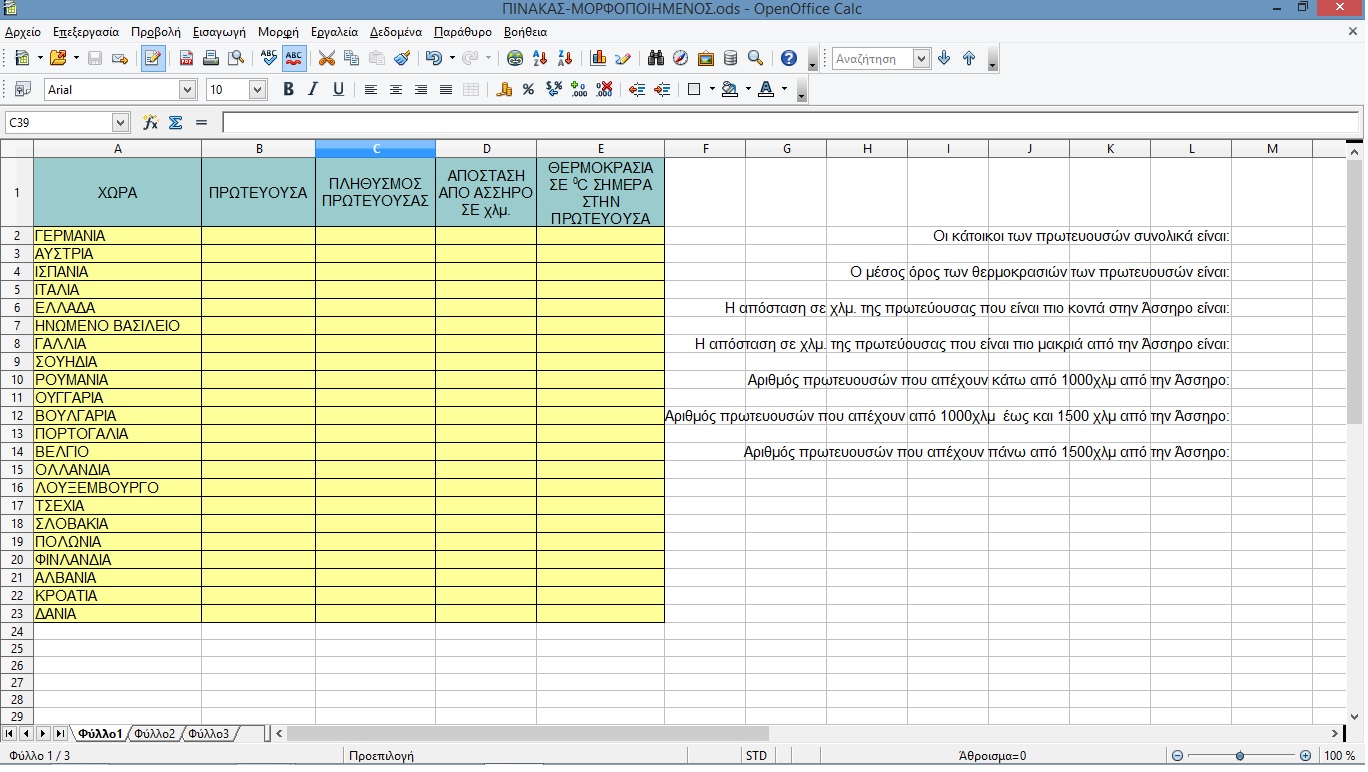Open the Δεδομένα menu

tap(396, 32)
